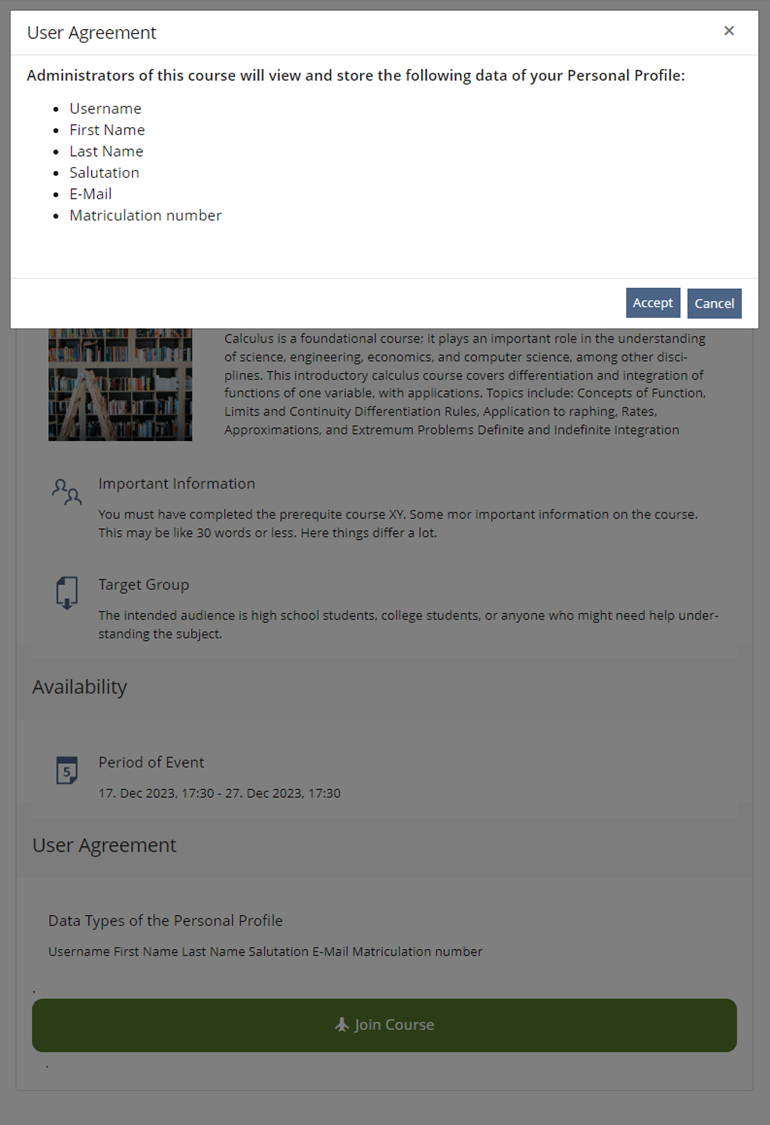This screenshot has width=770, height=1125.
Task: Click the Target Group document icon
Action: point(66,592)
